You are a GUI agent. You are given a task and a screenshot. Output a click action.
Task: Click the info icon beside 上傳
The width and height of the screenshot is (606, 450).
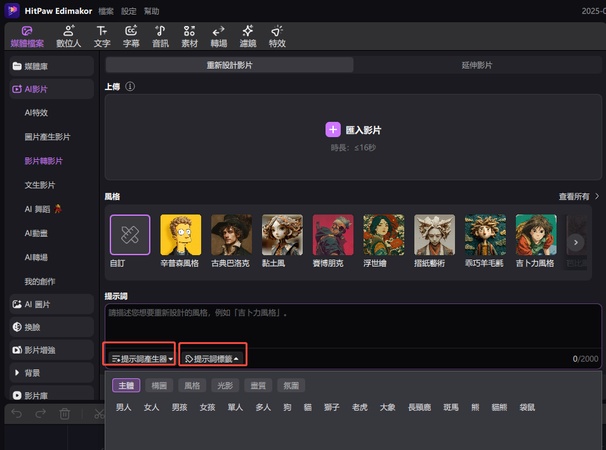coord(130,87)
